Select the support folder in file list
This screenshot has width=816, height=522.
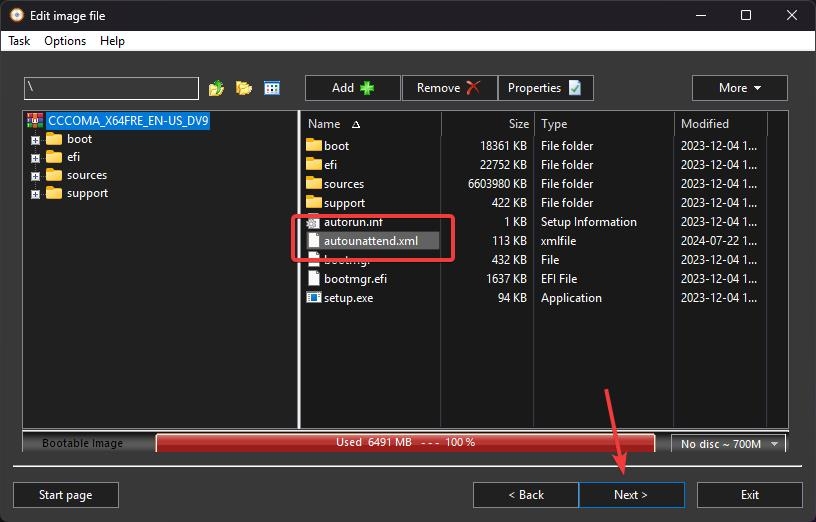[344, 203]
